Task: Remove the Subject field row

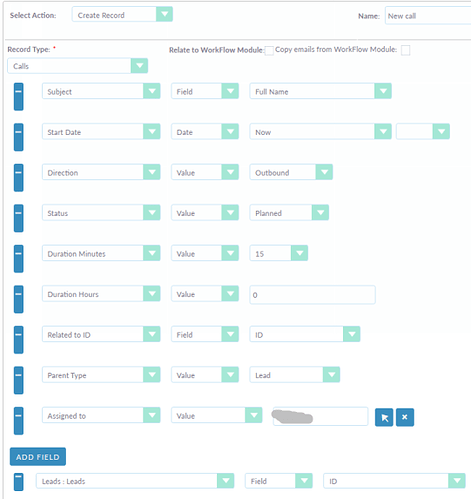Action: coord(19,97)
